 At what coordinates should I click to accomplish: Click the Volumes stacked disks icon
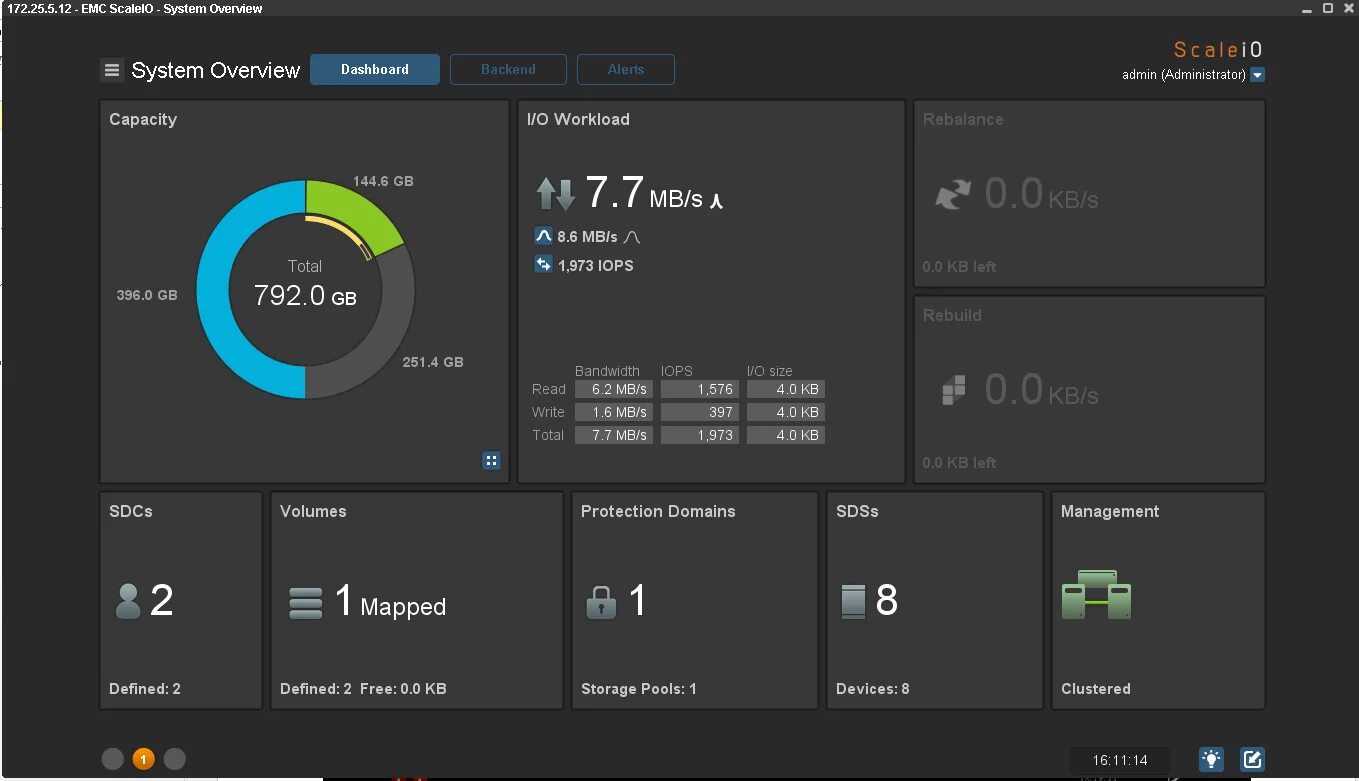point(306,603)
